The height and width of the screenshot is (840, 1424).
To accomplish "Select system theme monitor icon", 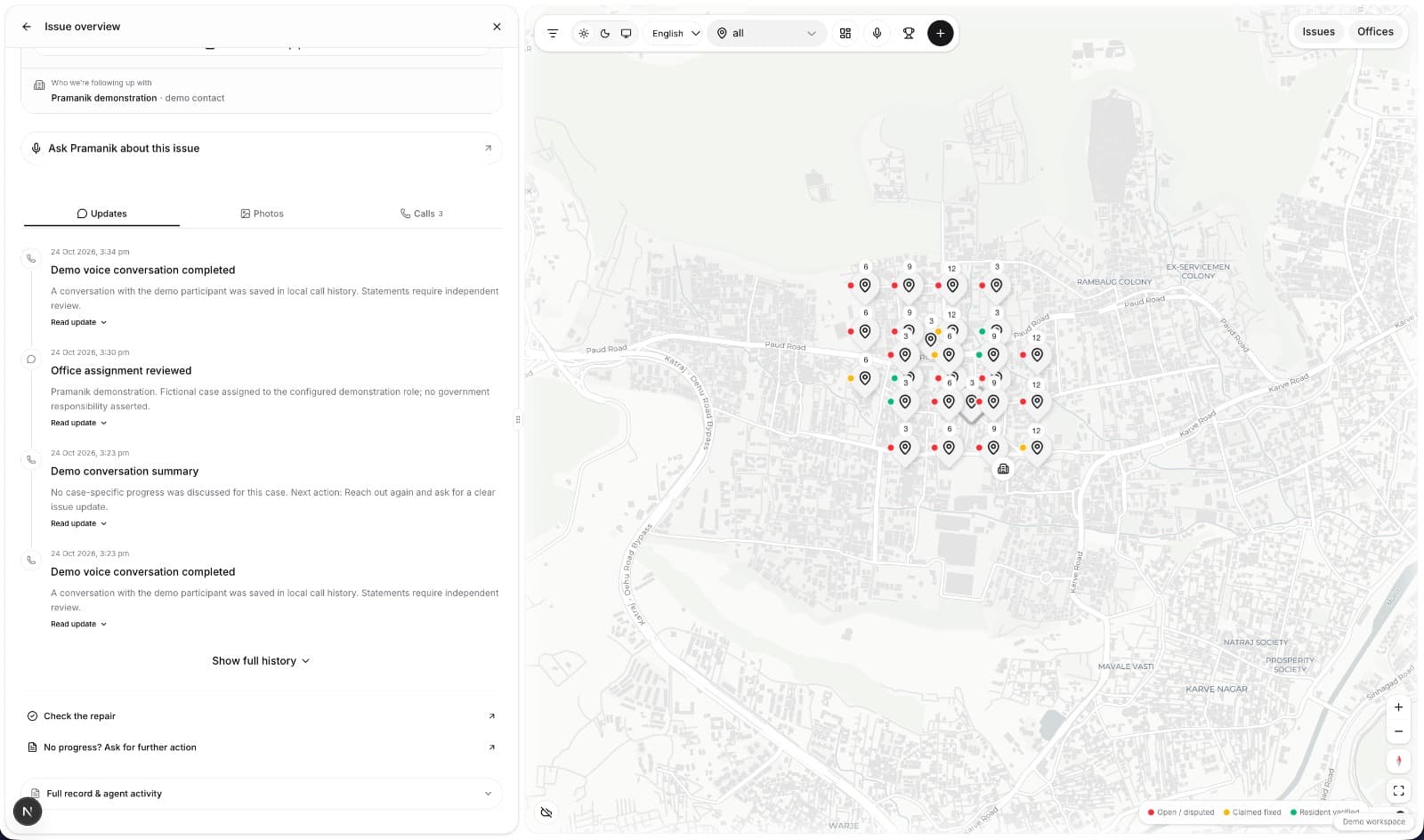I will click(627, 33).
